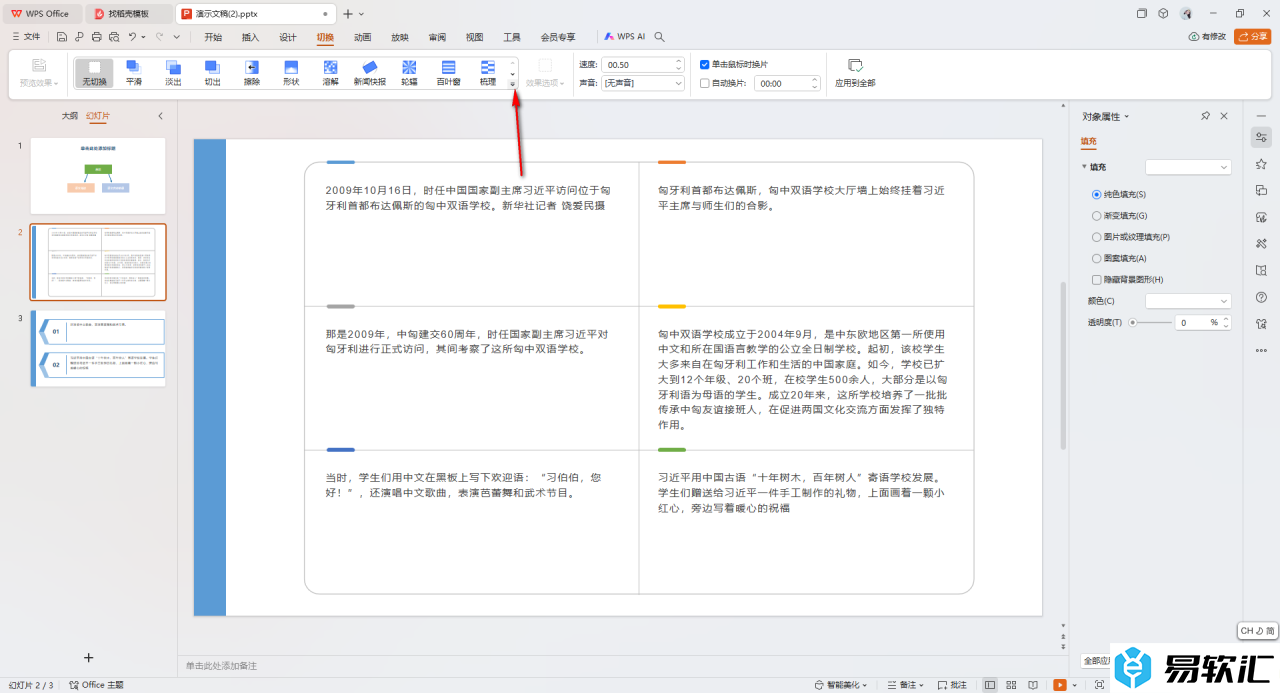The height and width of the screenshot is (693, 1280).
Task: Enable the 自动换片 checkbox
Action: click(x=705, y=83)
